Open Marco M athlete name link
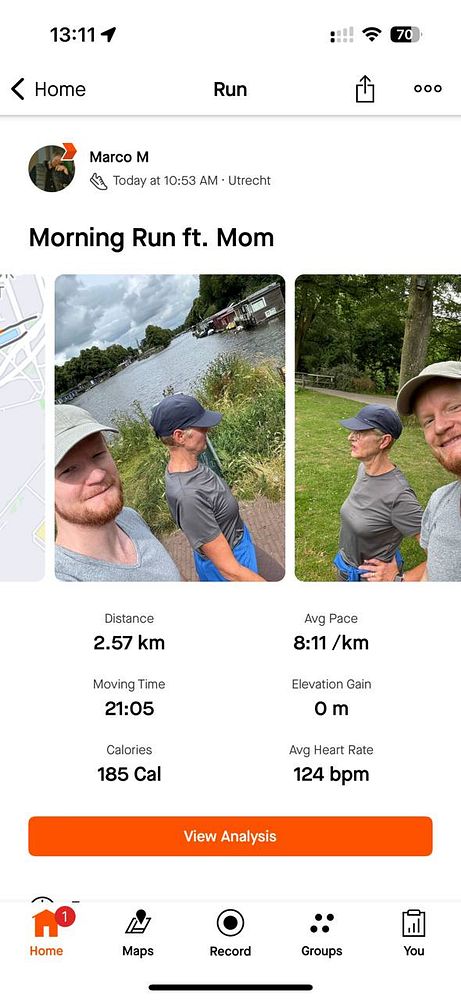 [x=119, y=157]
